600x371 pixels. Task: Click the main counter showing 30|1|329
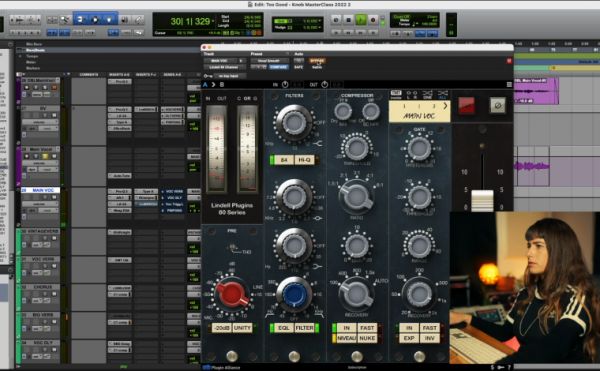pyautogui.click(x=190, y=21)
